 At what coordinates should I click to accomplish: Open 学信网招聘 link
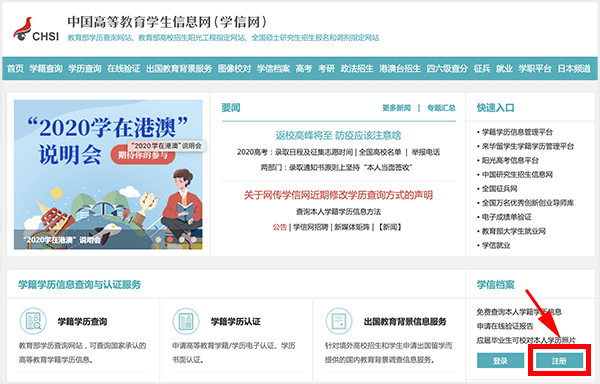(x=311, y=227)
